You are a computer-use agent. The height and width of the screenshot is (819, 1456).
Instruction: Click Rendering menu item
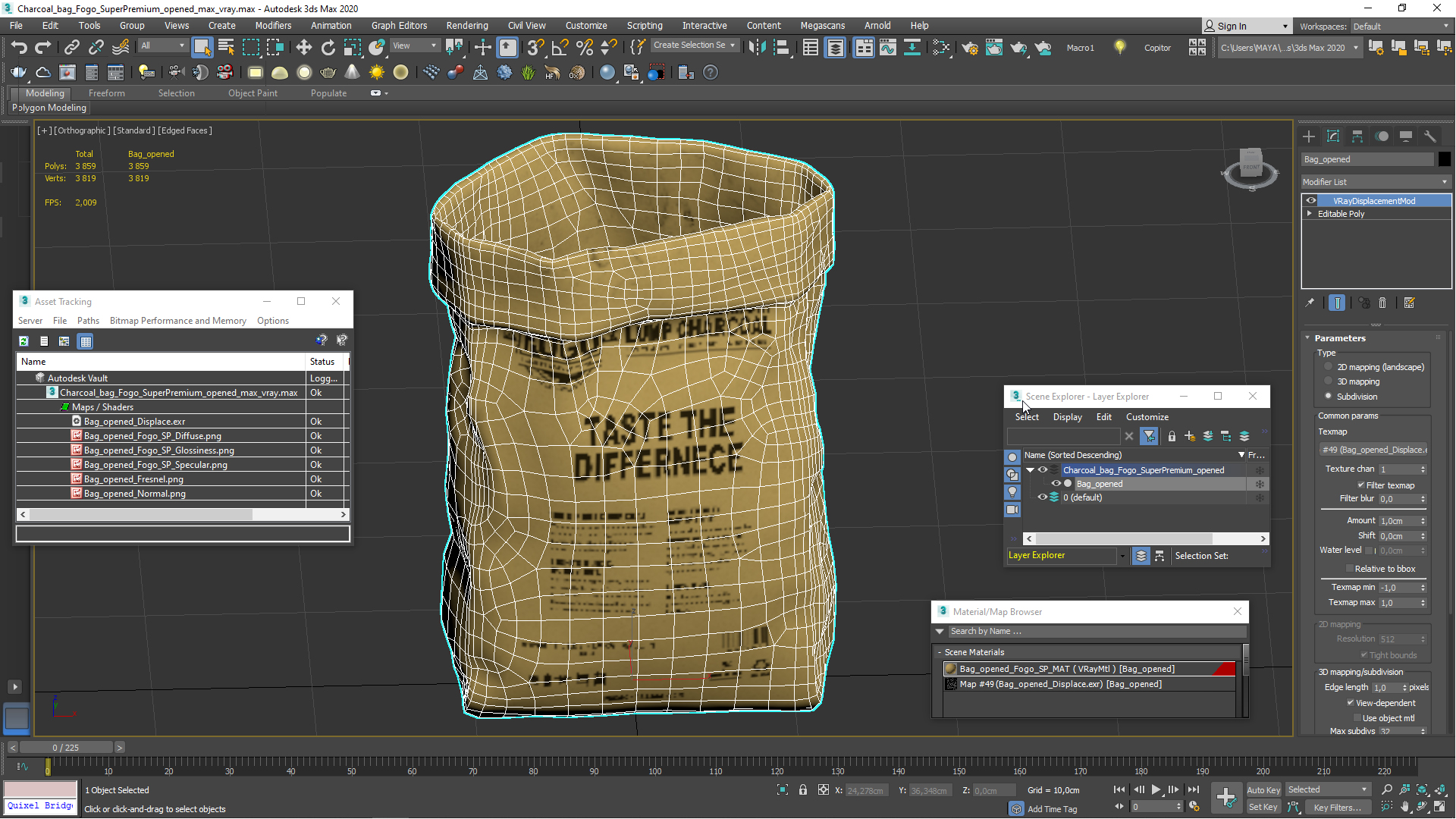coord(467,25)
